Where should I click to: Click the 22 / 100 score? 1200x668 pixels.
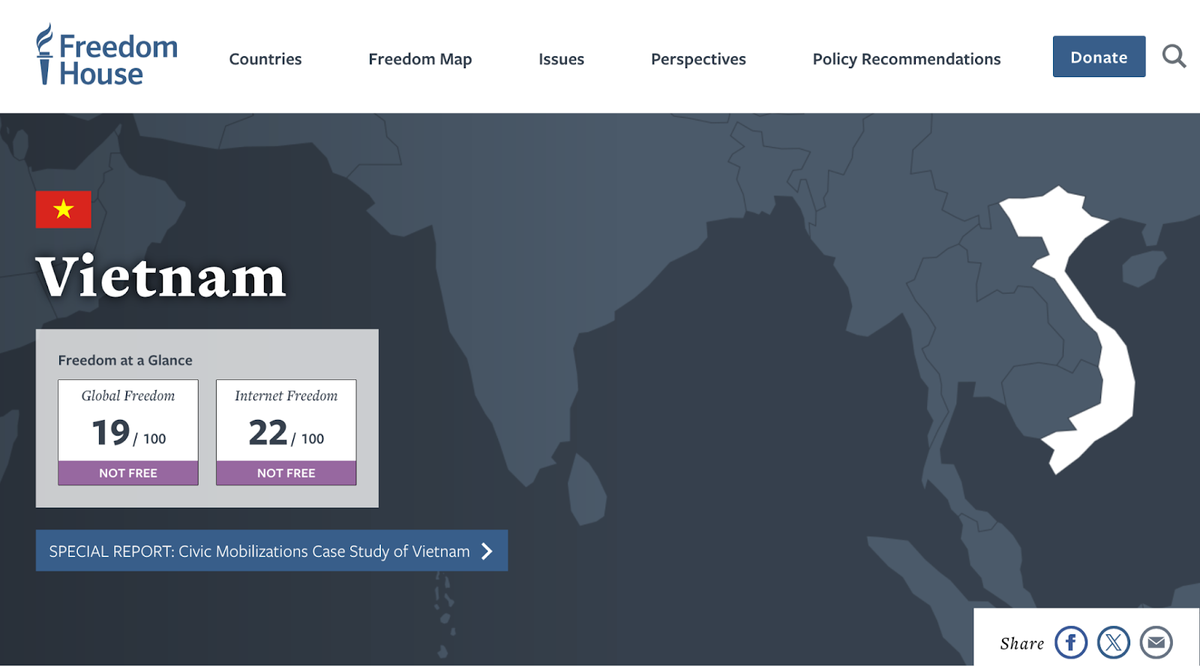286,433
